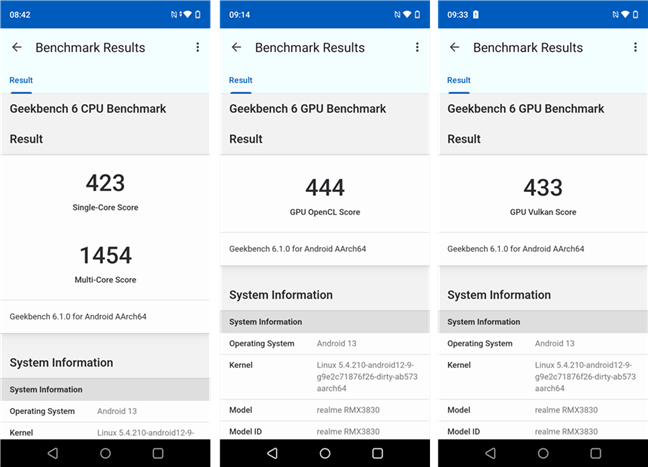Viewport: 648px width, 467px height.
Task: Tap Geekbench 6.1.0 version text under OpenCL score
Action: click(x=298, y=249)
